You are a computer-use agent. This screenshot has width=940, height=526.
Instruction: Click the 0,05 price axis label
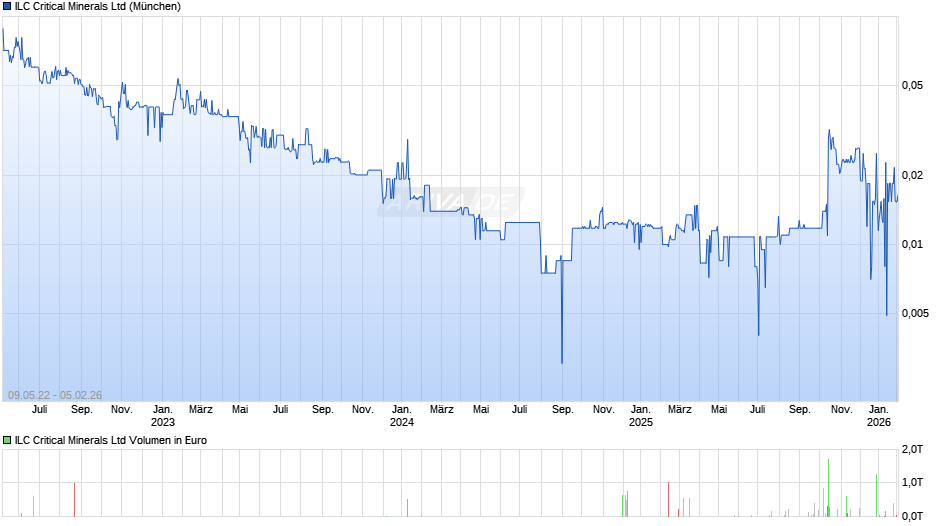click(912, 86)
